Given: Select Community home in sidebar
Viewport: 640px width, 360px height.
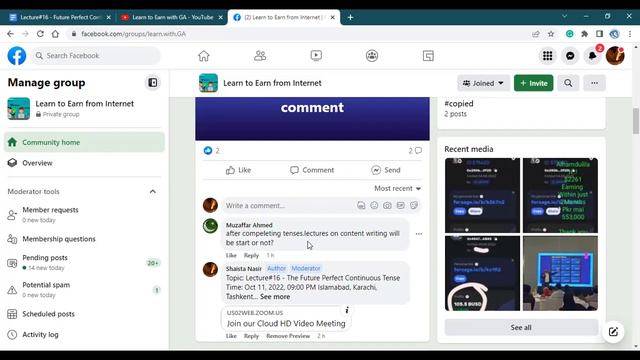Looking at the screenshot, I should [x=84, y=142].
